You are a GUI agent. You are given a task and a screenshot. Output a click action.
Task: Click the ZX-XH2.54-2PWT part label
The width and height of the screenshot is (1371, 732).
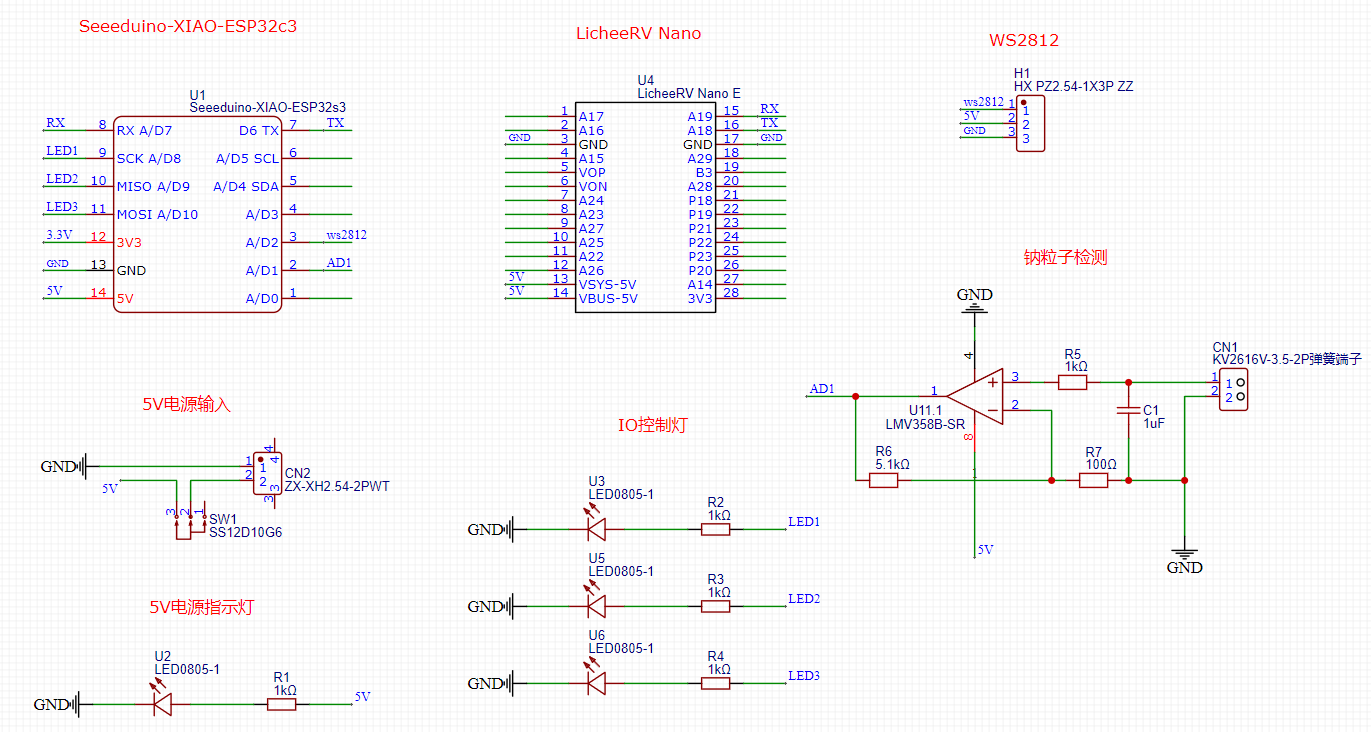coord(337,487)
